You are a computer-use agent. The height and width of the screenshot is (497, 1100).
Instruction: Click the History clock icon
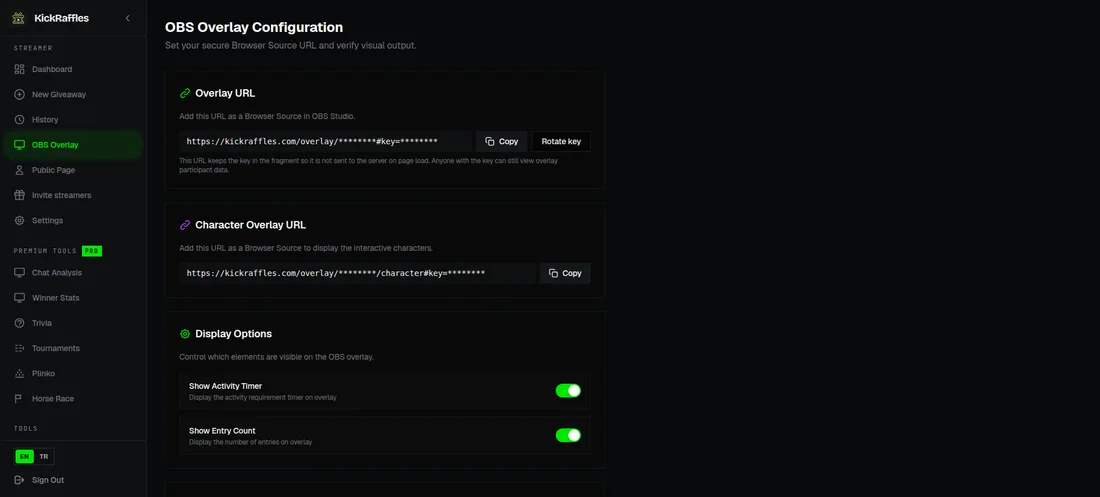pos(20,120)
